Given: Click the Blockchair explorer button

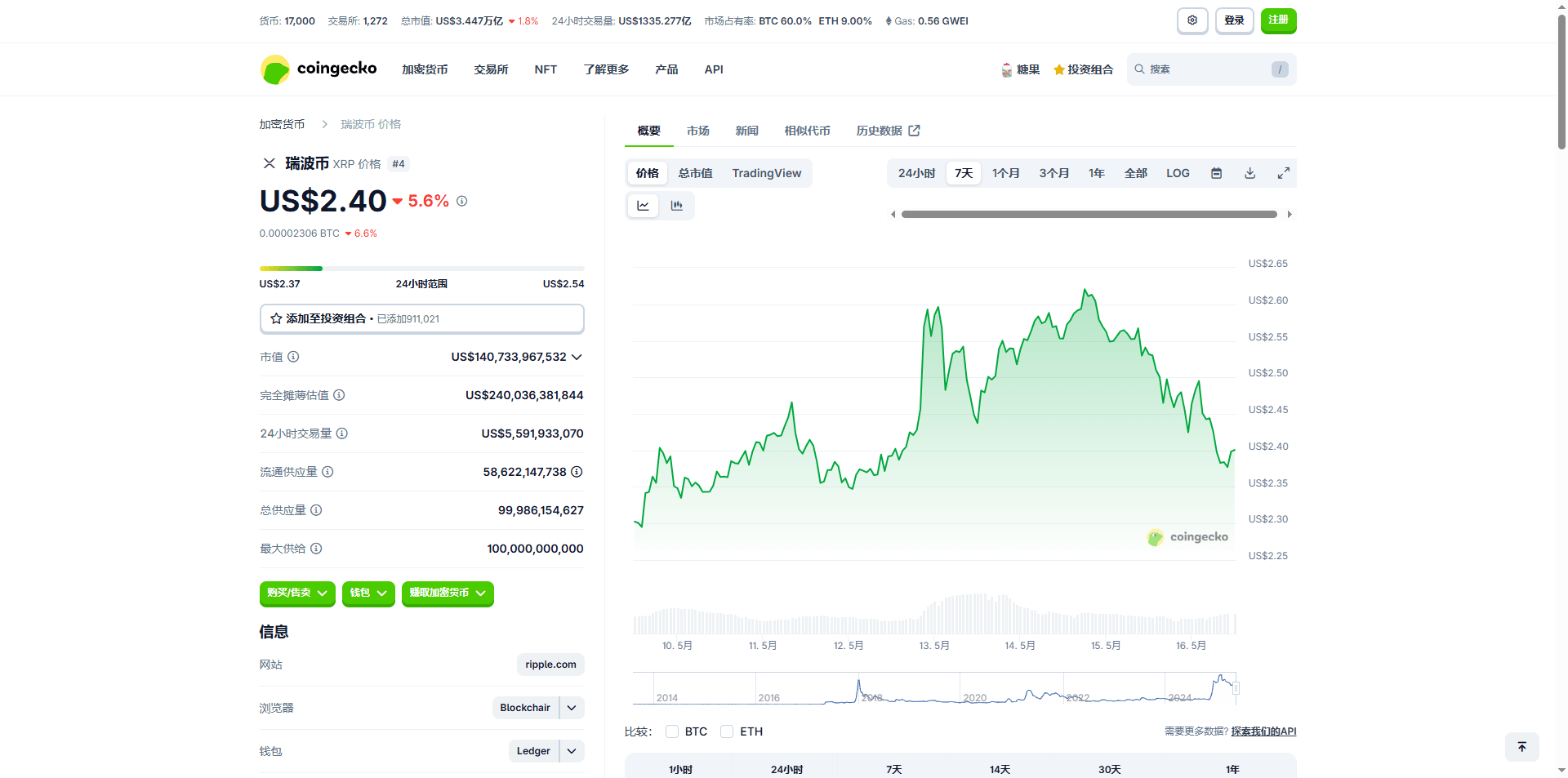Looking at the screenshot, I should 525,708.
